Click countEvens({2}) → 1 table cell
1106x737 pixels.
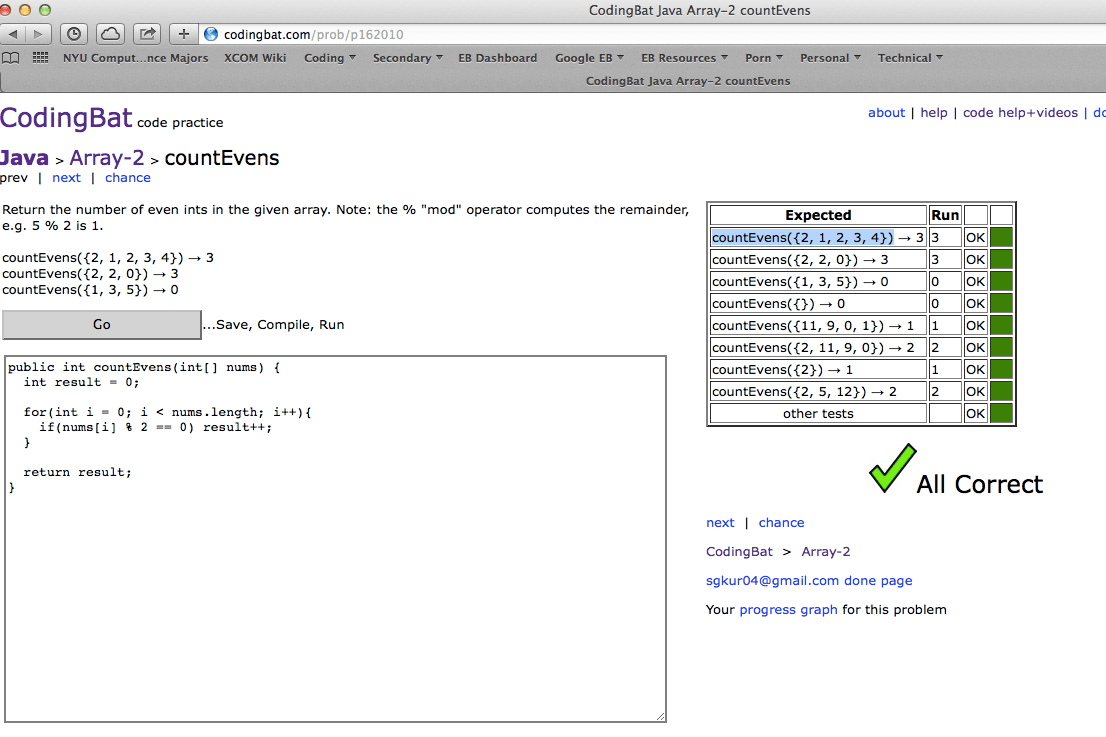click(x=818, y=370)
